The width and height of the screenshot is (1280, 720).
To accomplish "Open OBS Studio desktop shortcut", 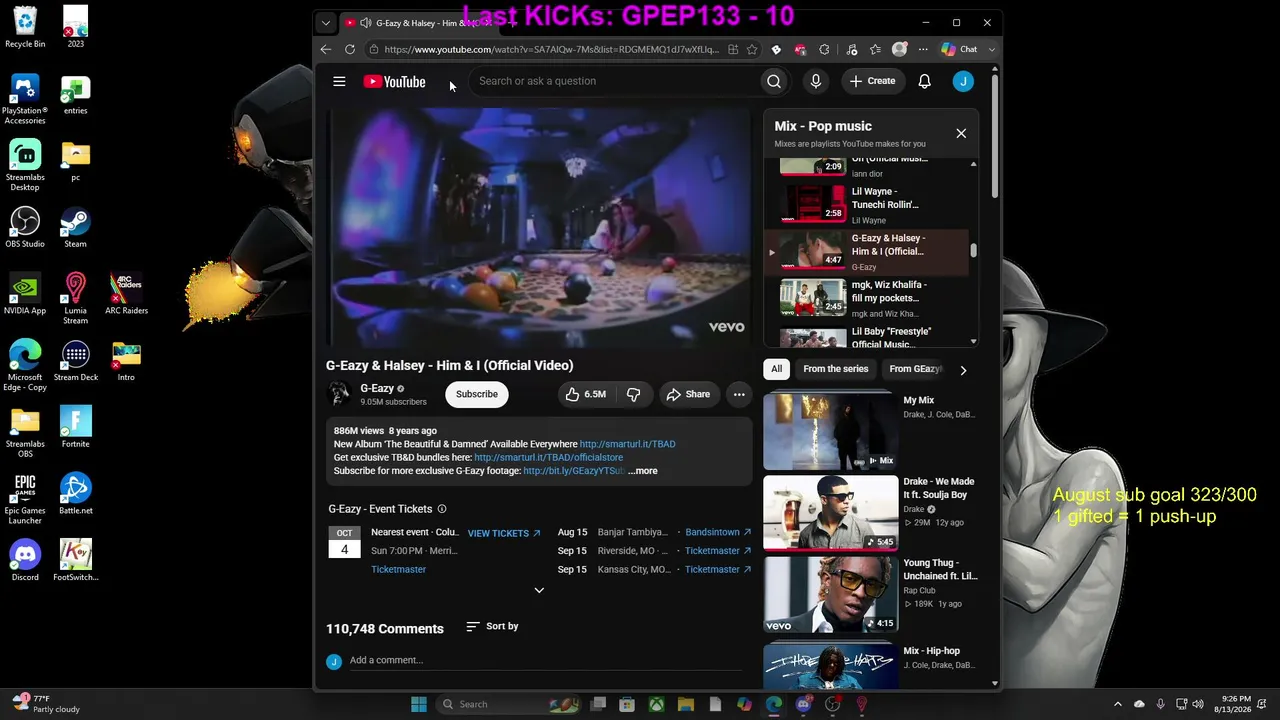I will [x=25, y=228].
